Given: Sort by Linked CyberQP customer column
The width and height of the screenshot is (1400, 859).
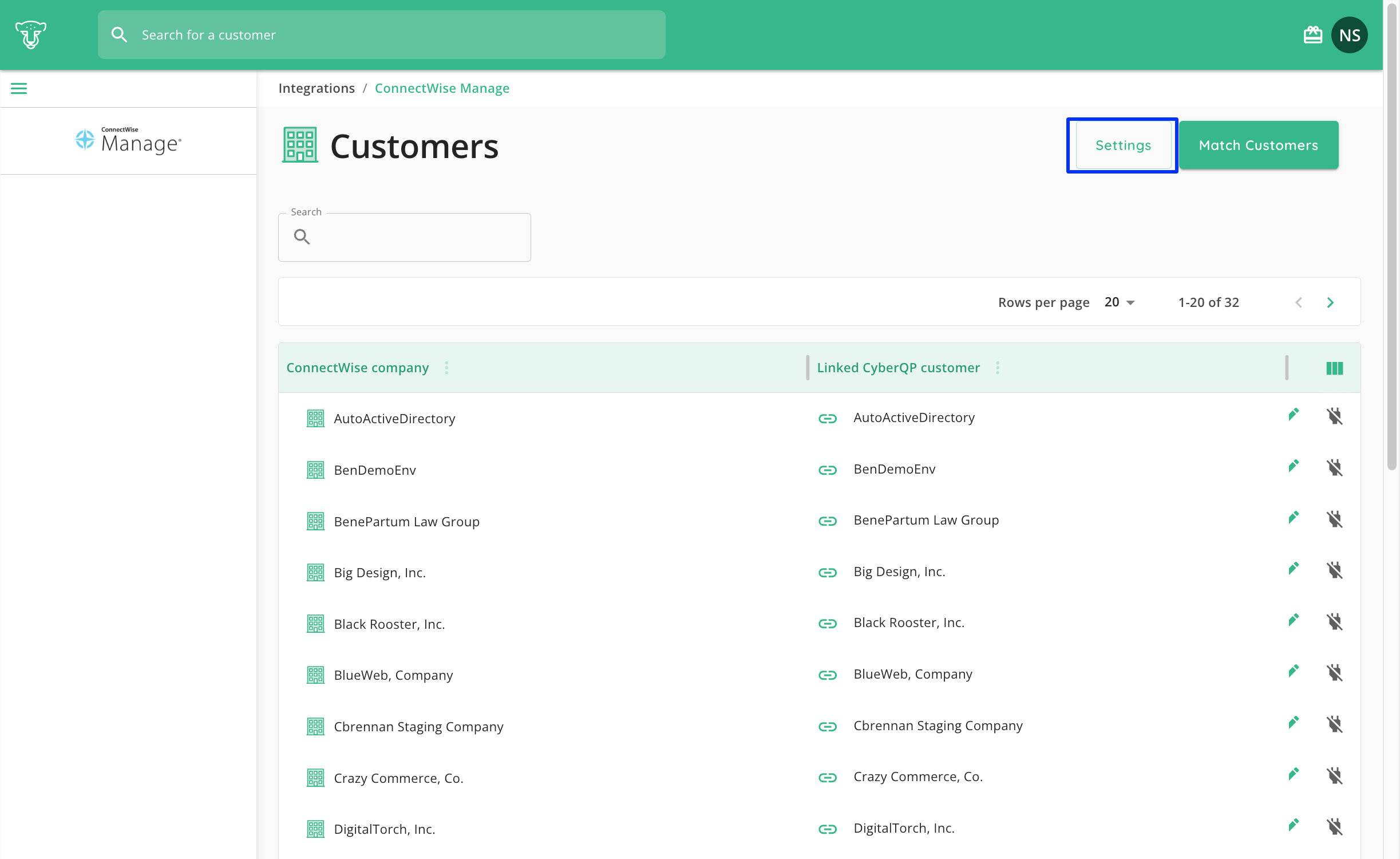Looking at the screenshot, I should (898, 368).
